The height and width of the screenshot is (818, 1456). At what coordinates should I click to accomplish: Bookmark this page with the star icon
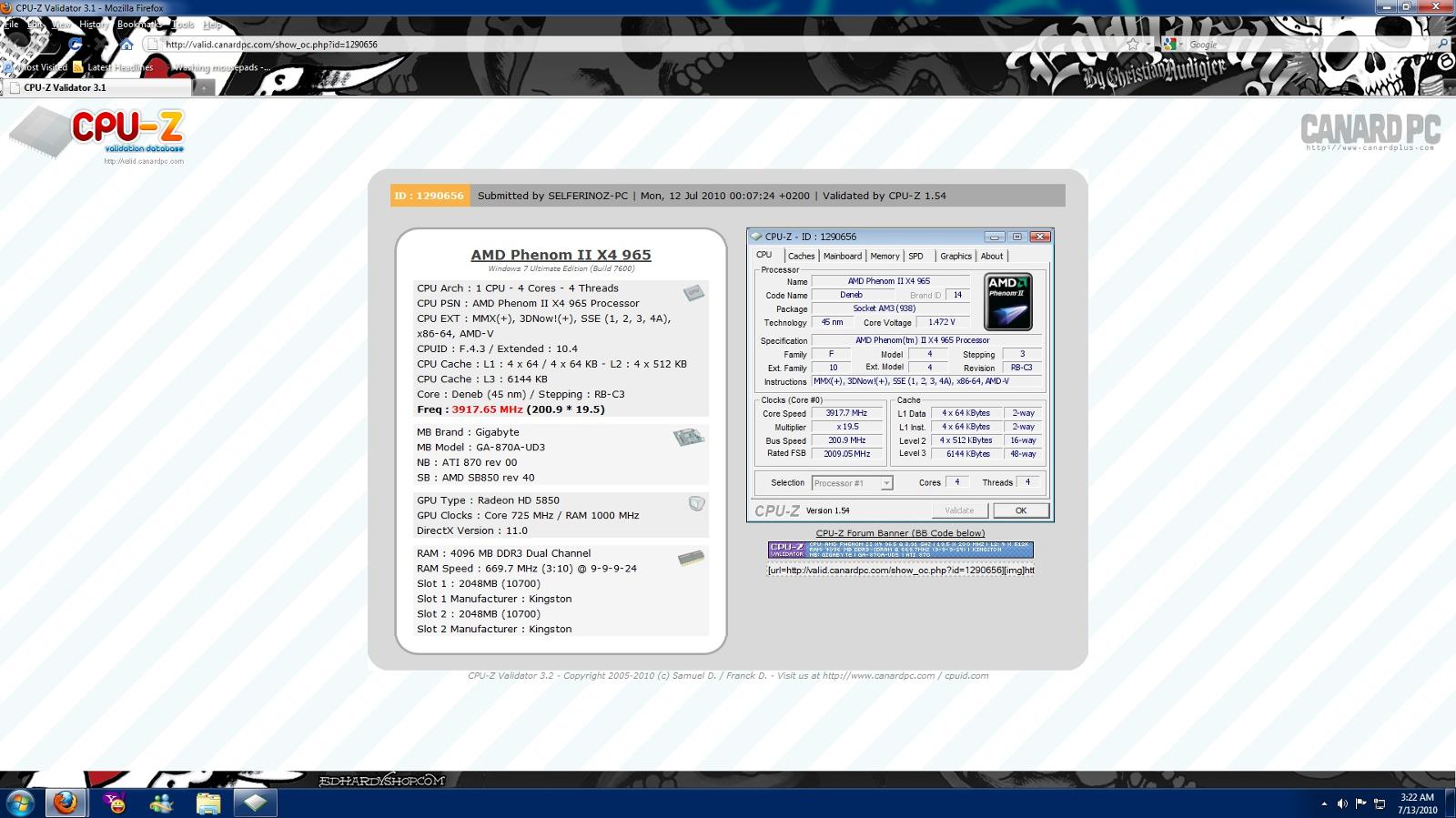pos(1133,44)
